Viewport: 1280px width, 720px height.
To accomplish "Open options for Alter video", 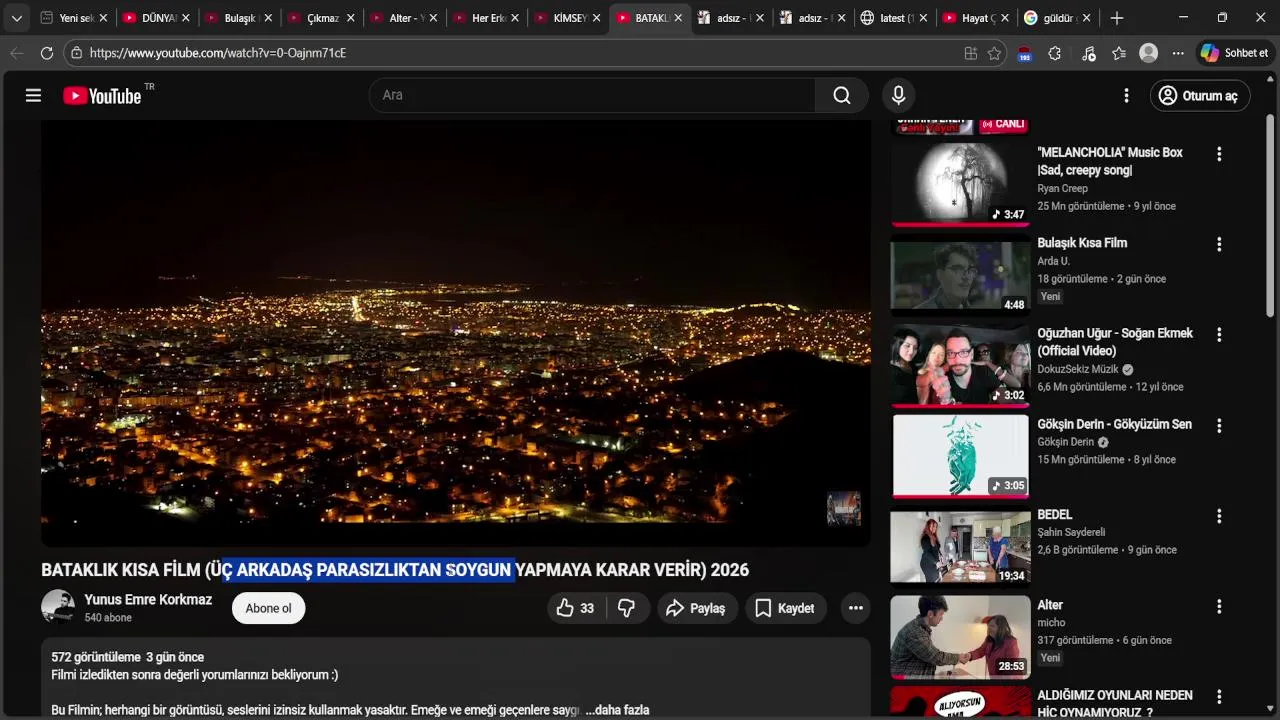I will point(1219,606).
